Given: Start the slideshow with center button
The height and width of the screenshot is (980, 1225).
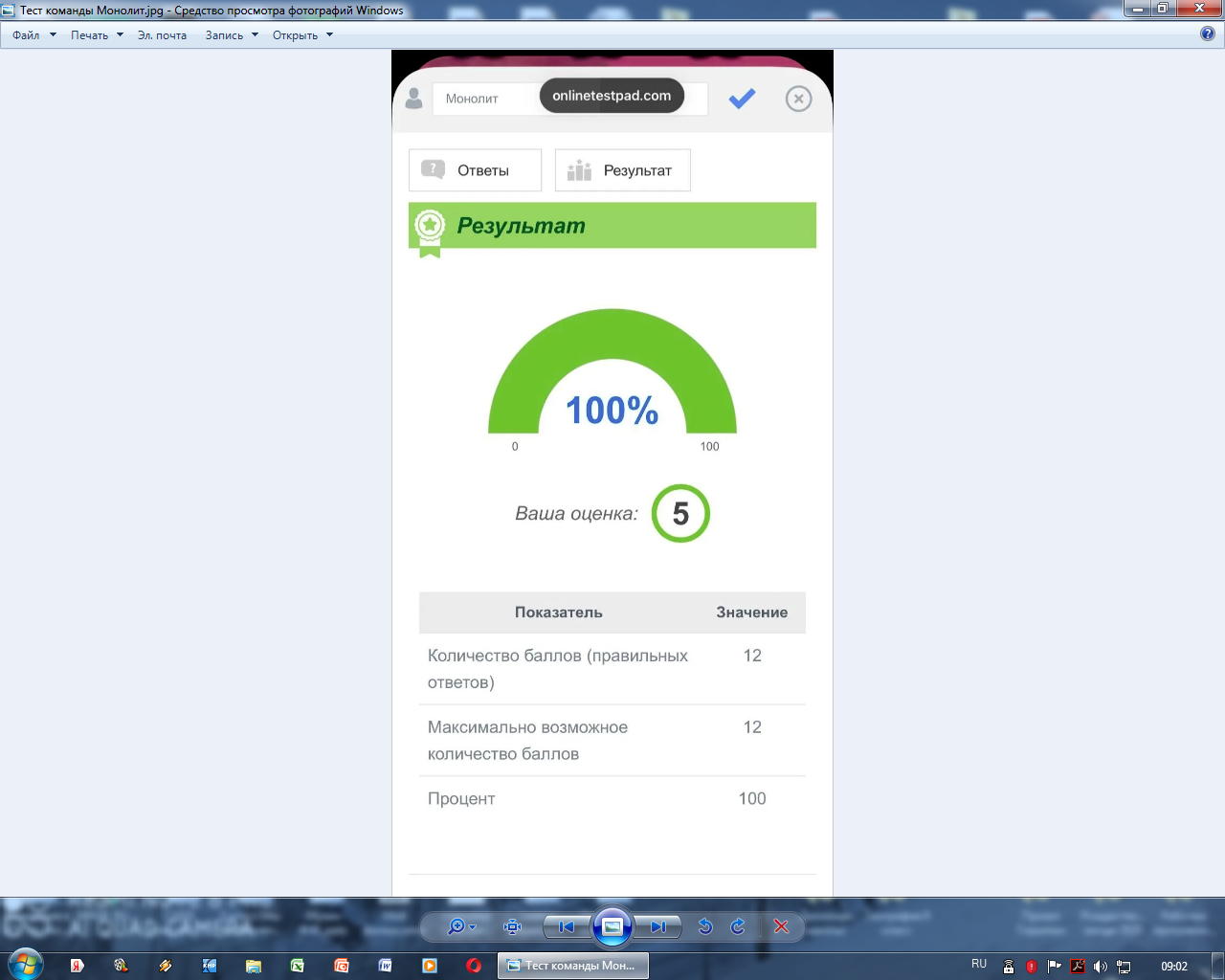Looking at the screenshot, I should [x=612, y=926].
